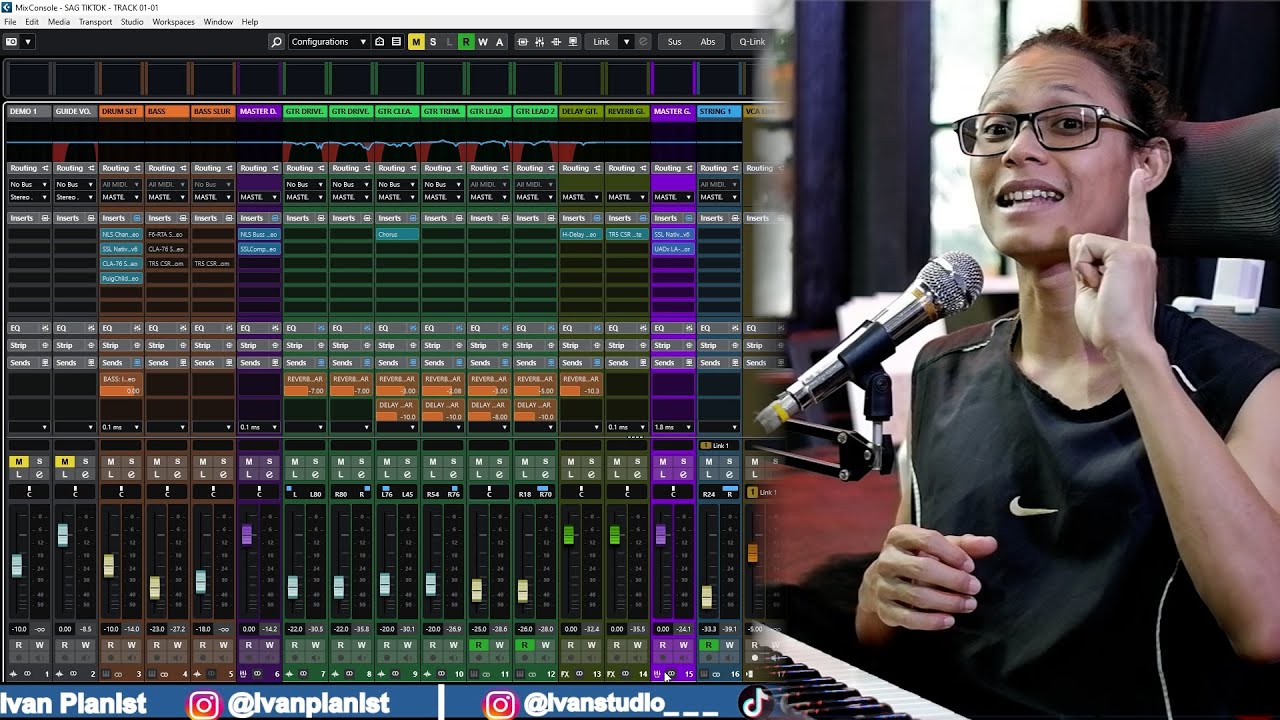Open the channel search magnifier icon

point(276,42)
